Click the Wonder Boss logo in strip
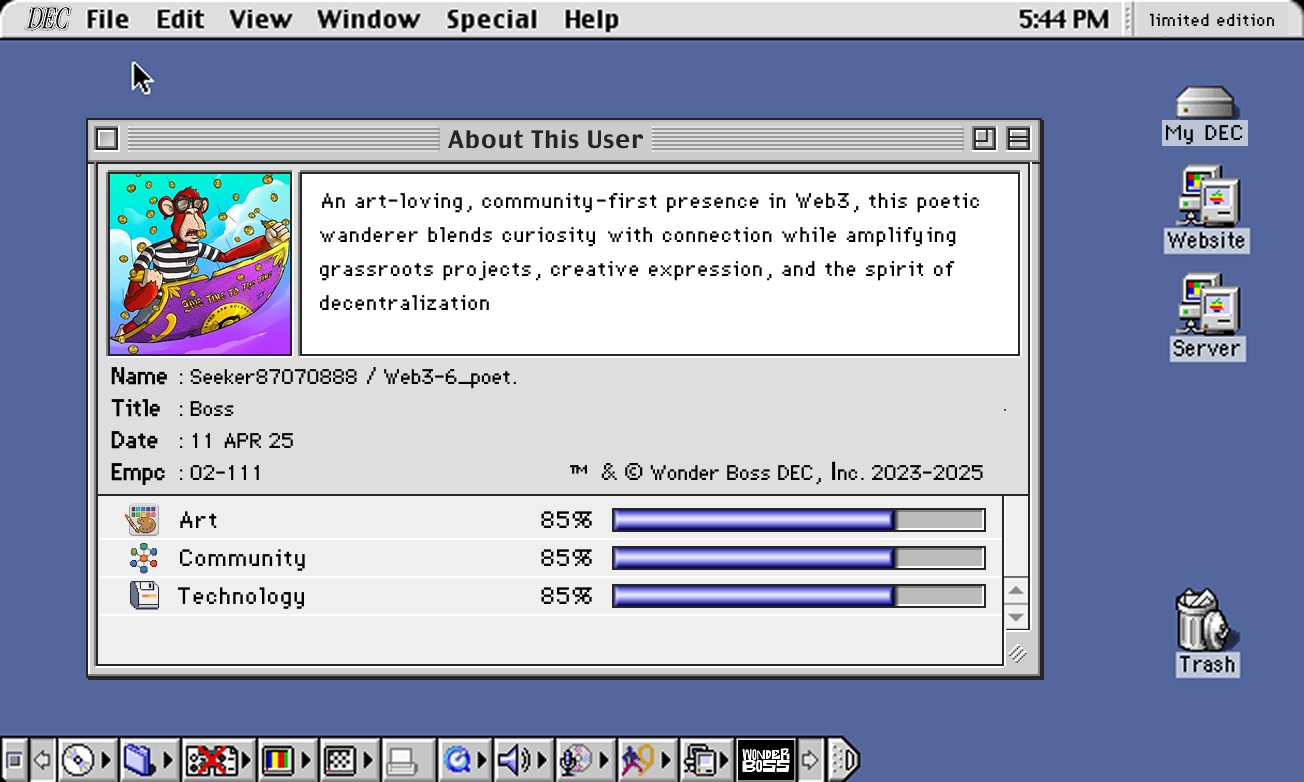Viewport: 1304px width, 782px height. pyautogui.click(x=765, y=761)
